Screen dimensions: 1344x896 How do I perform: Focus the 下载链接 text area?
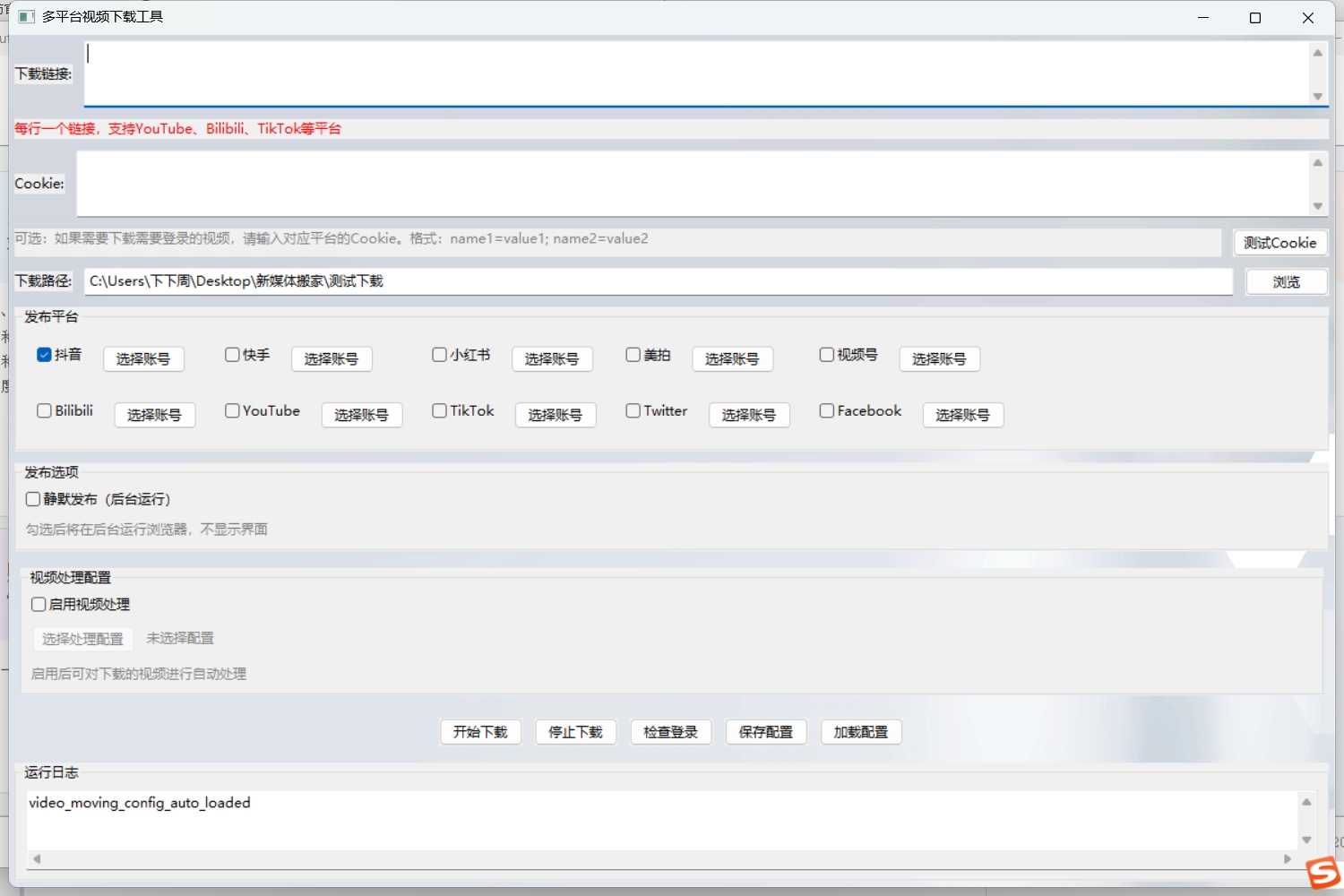click(696, 73)
